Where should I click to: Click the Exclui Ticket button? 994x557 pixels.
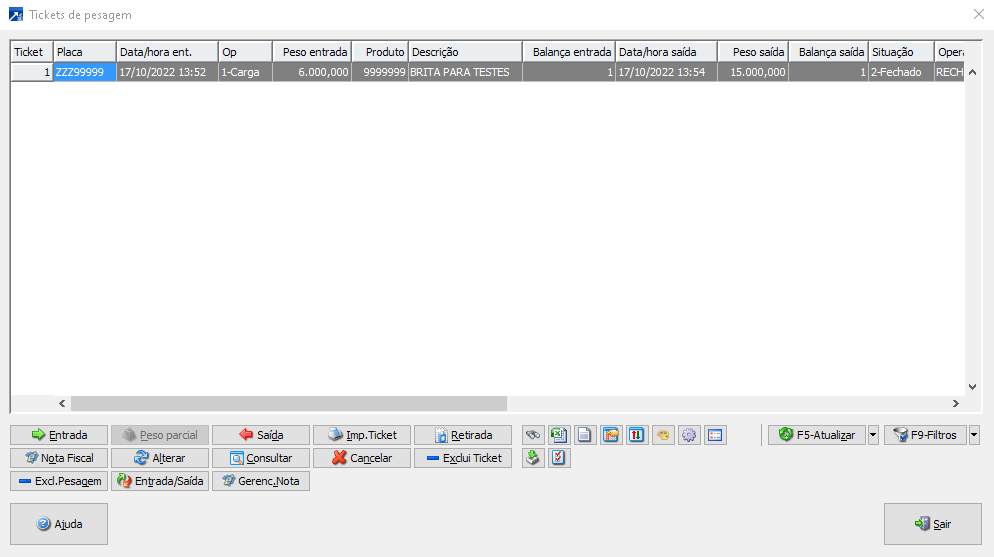(463, 458)
